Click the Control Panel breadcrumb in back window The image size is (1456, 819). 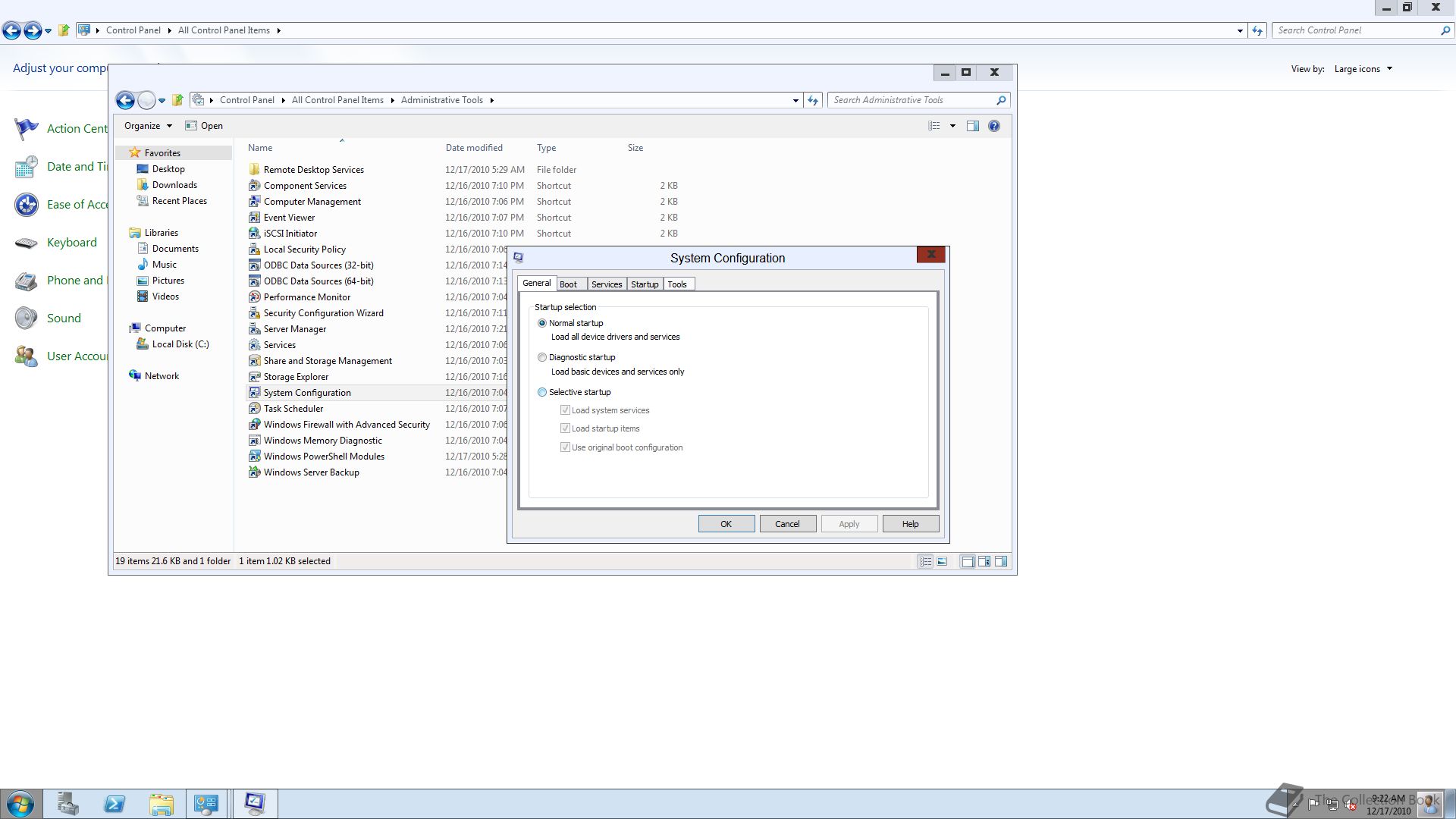133,30
